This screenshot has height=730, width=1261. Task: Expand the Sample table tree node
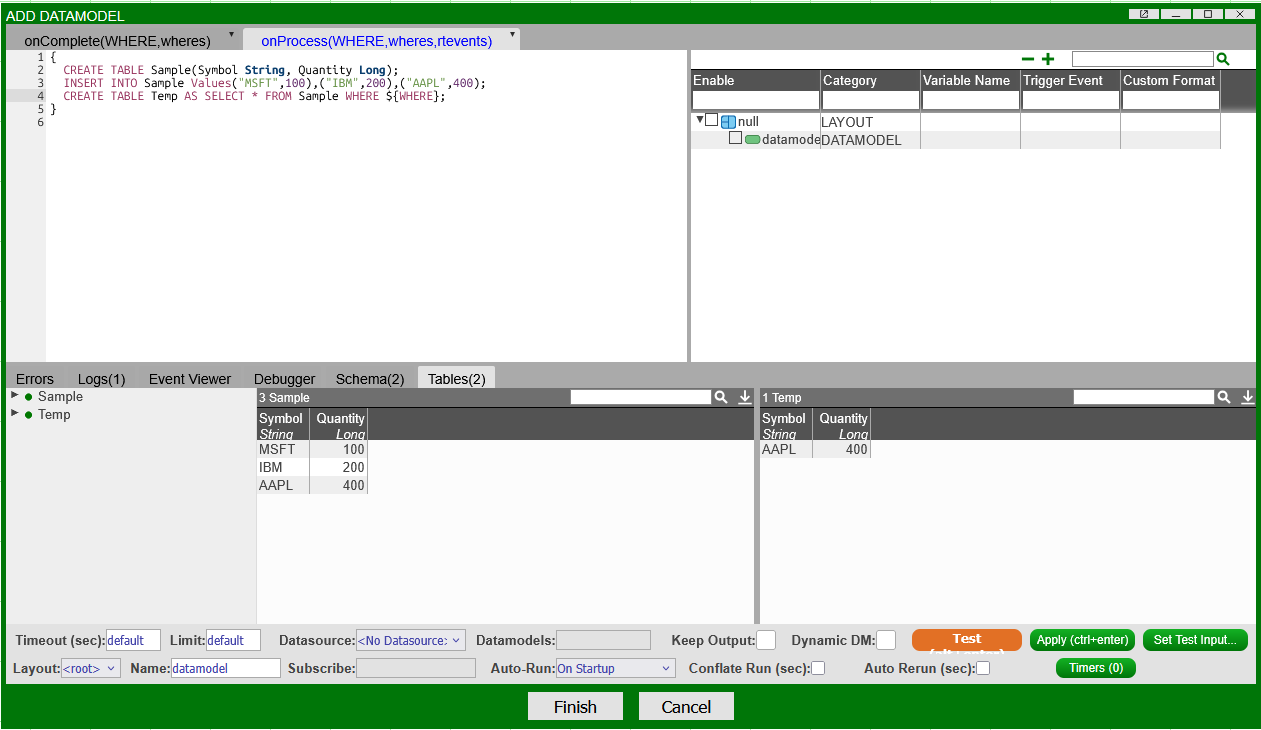(15, 396)
